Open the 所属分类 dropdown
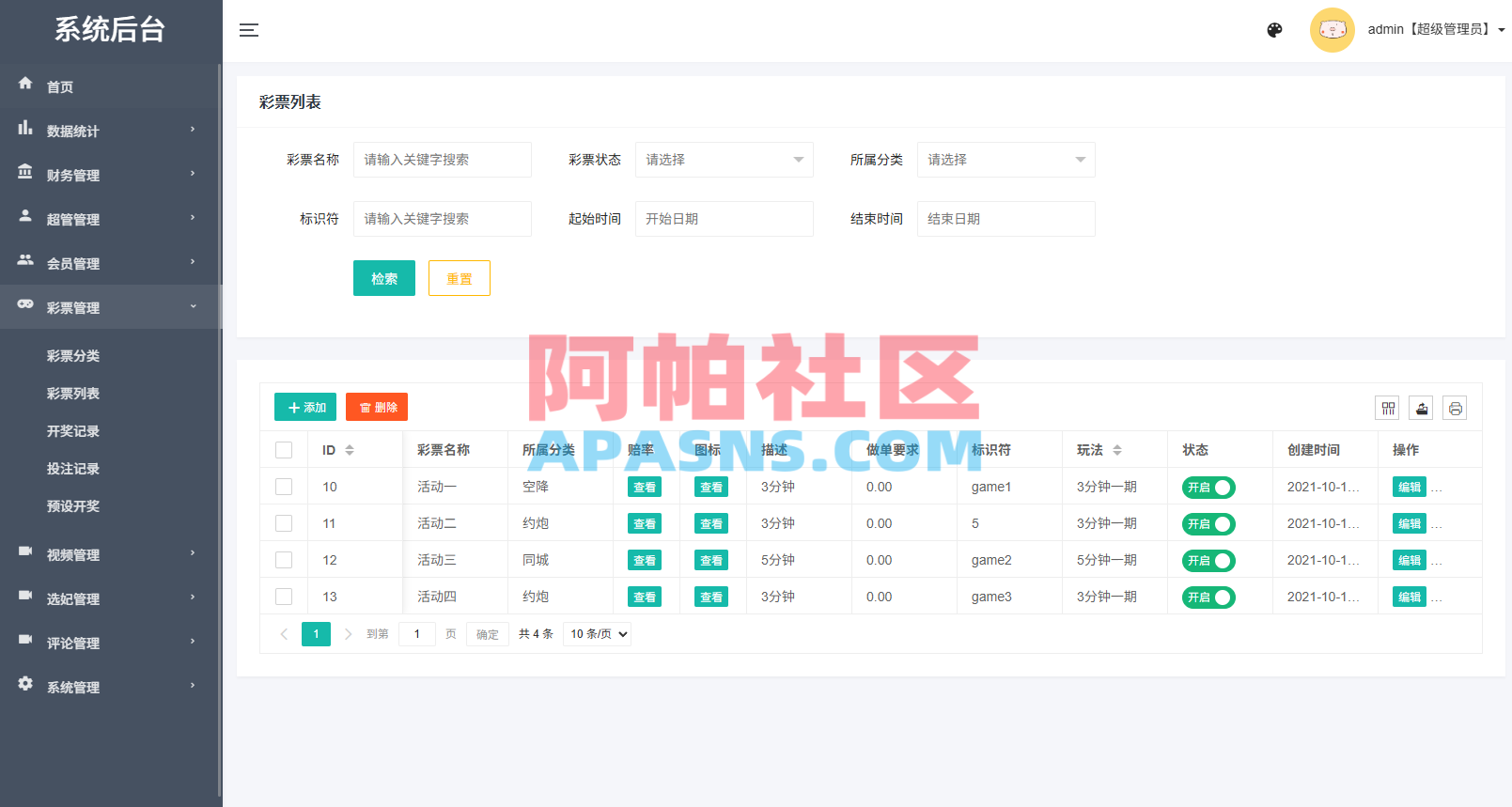Viewport: 1512px width, 807px height. (1006, 160)
